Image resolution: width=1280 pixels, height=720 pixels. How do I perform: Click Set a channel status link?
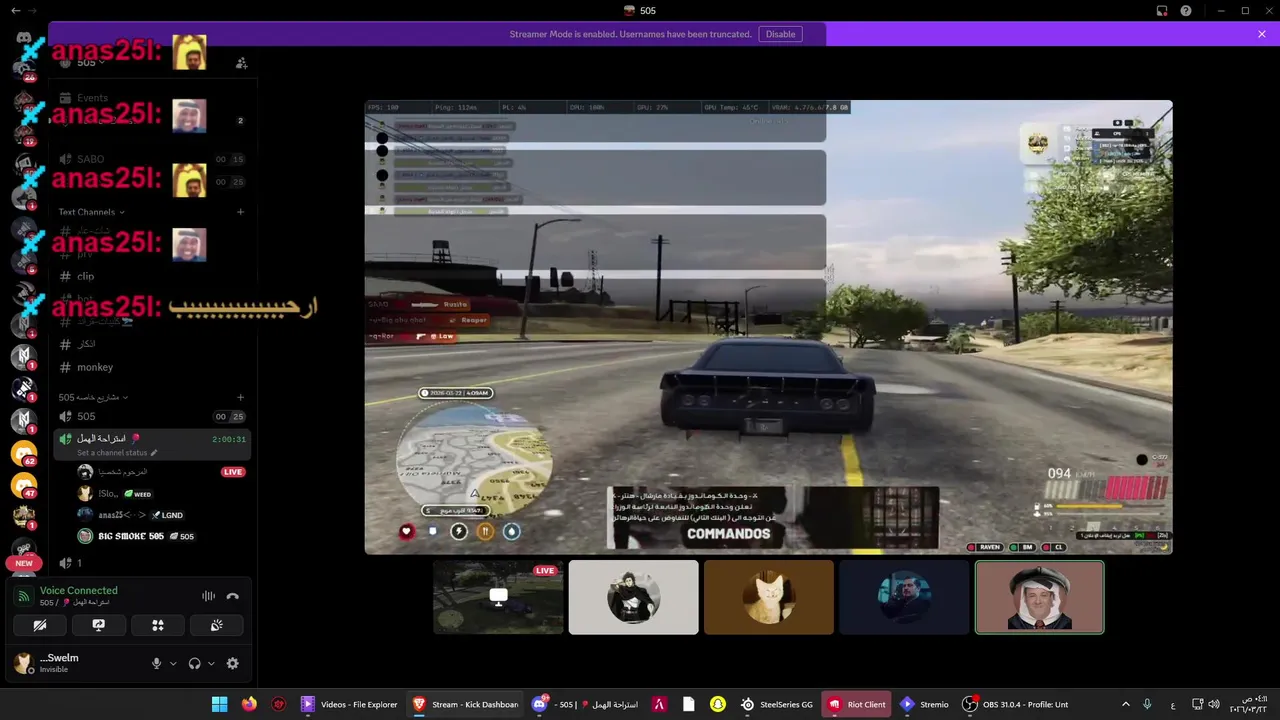[117, 453]
